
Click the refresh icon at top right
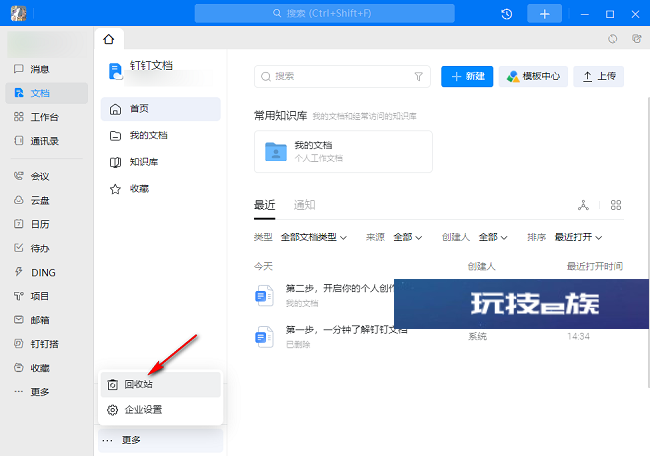pos(612,39)
